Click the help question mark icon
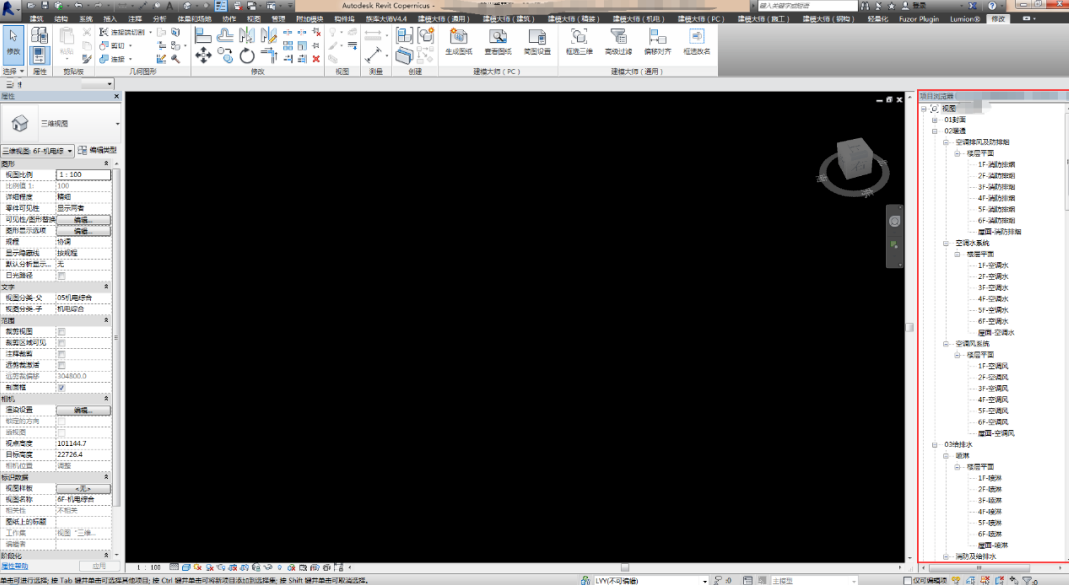 [992, 5]
